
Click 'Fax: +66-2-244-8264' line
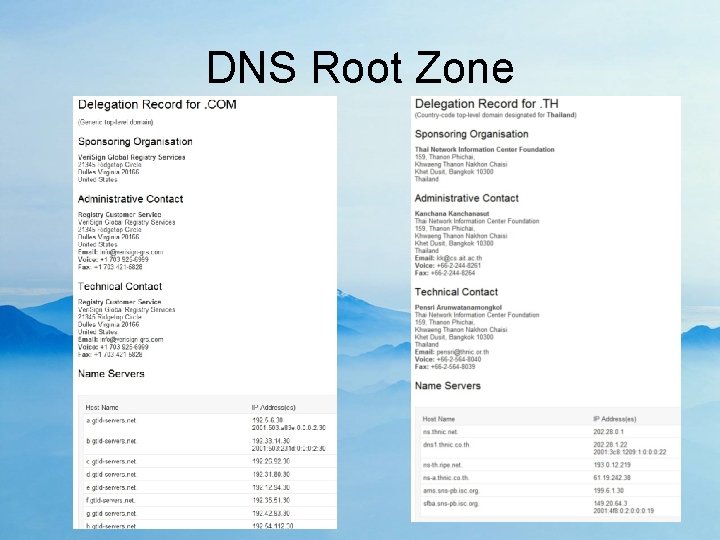[445, 273]
